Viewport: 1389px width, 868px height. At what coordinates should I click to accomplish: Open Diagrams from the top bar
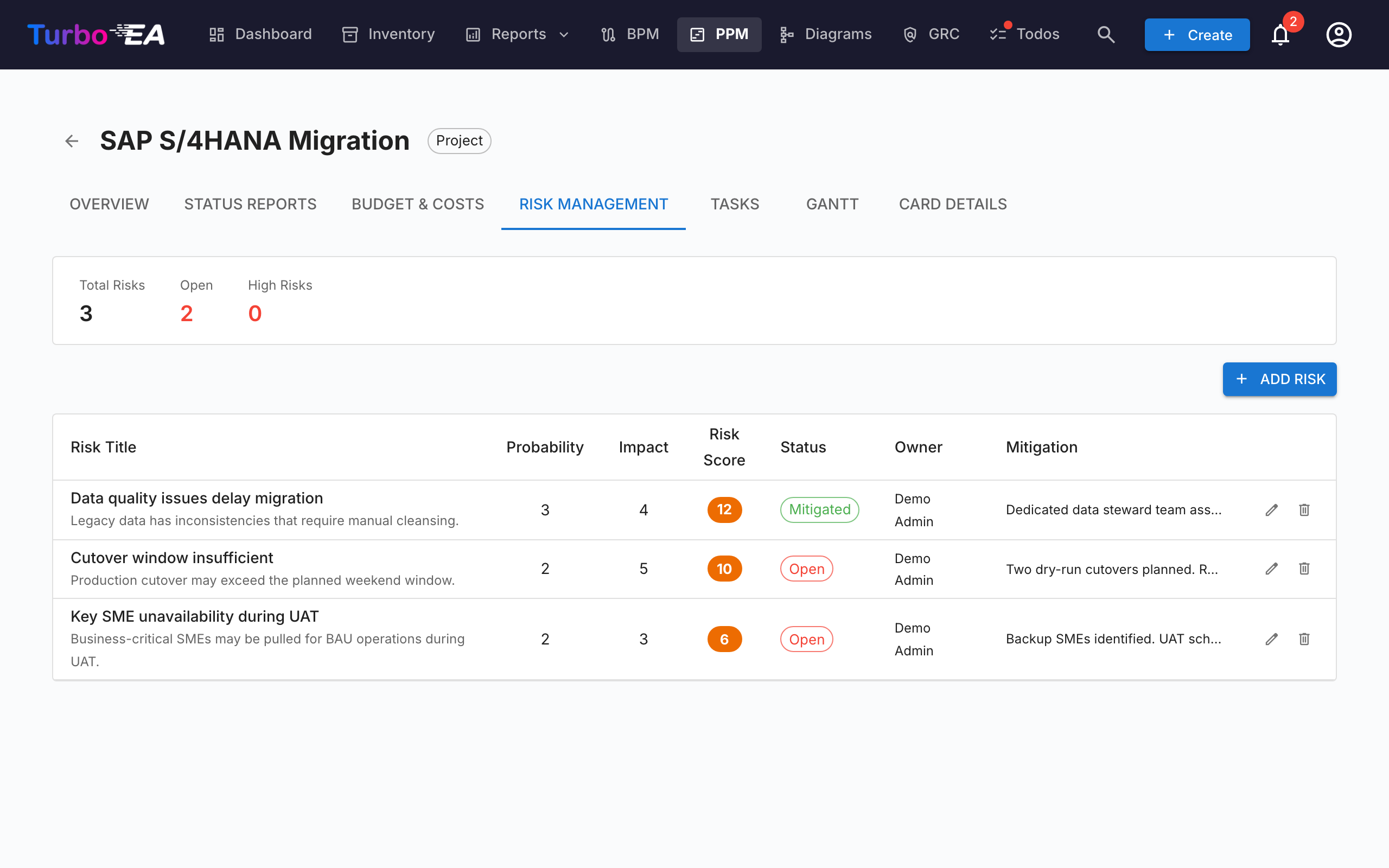click(825, 34)
